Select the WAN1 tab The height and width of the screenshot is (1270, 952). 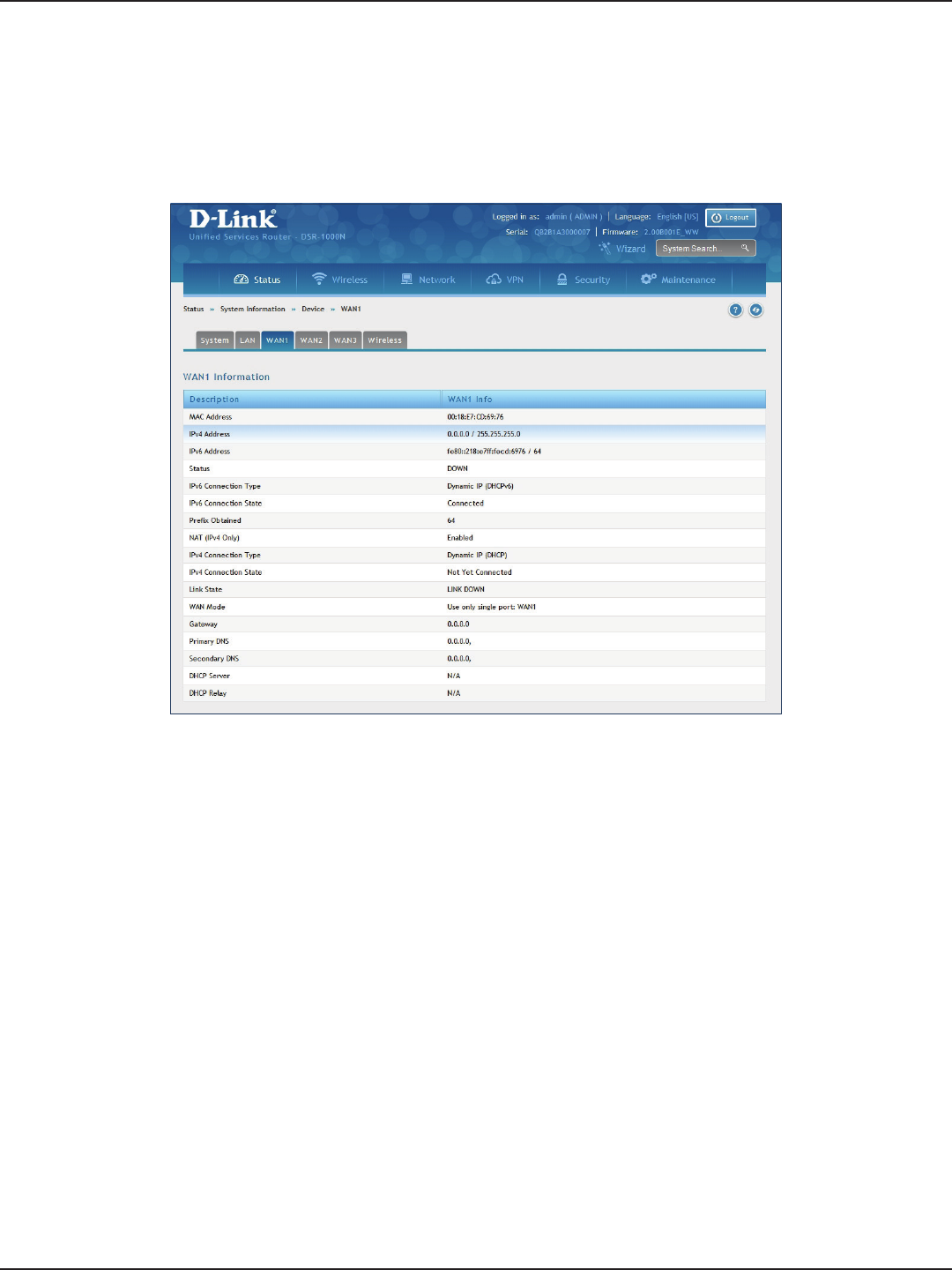click(x=278, y=340)
